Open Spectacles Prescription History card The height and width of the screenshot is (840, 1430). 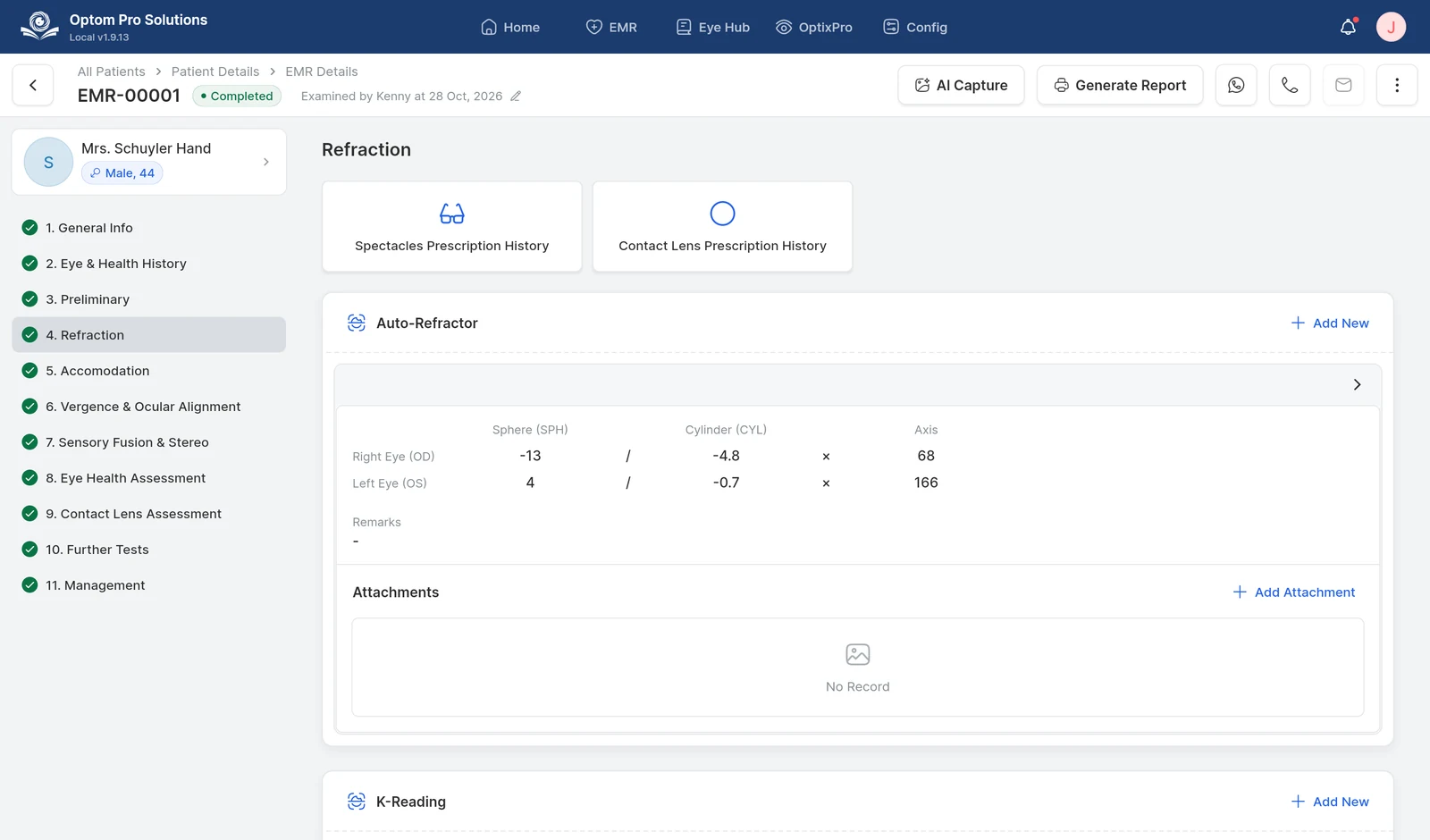pos(452,226)
